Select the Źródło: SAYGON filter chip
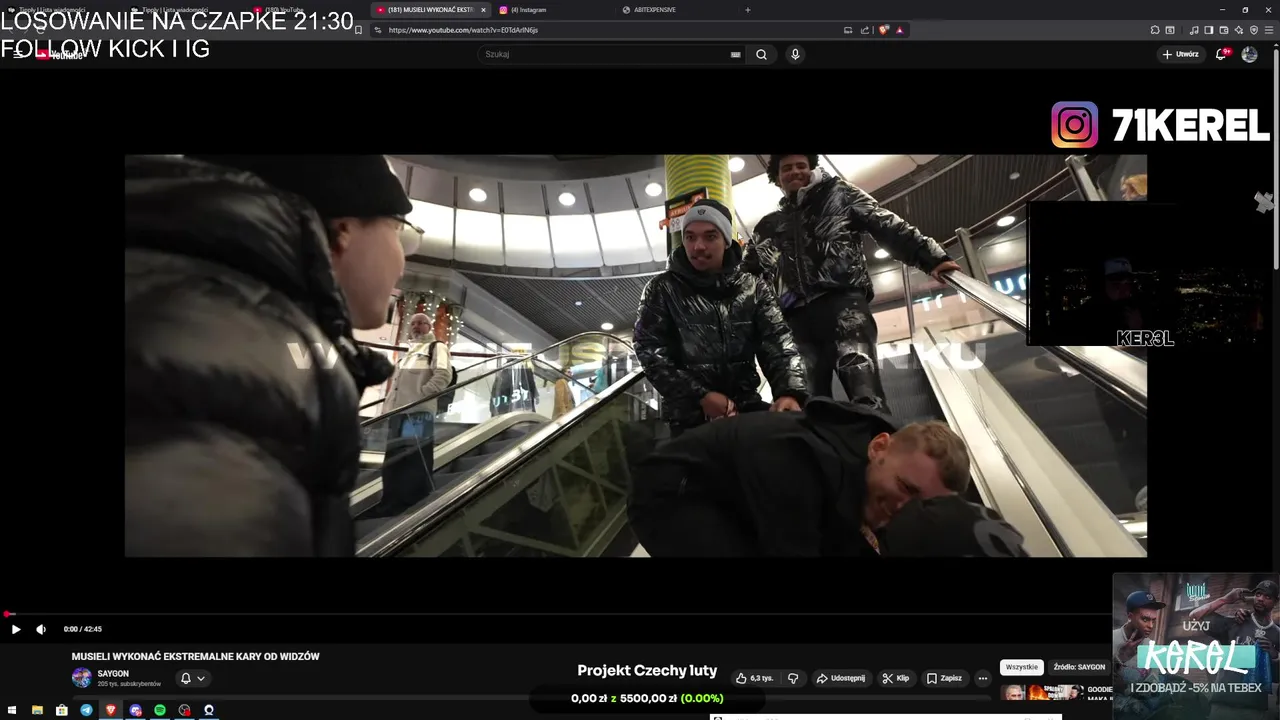1280x720 pixels. pyautogui.click(x=1079, y=667)
